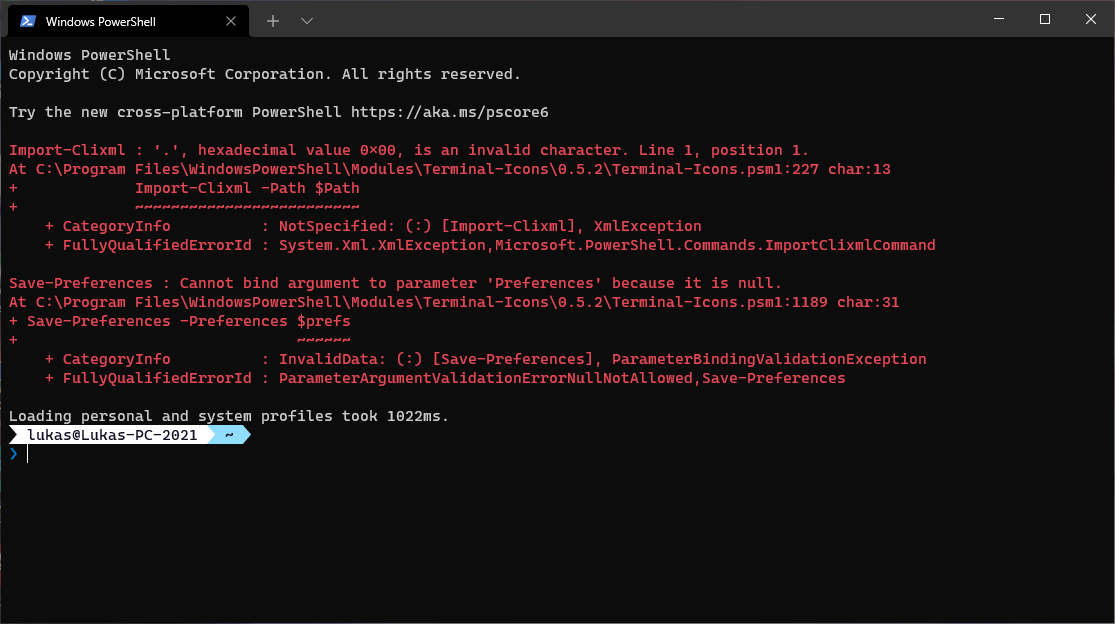Open the https://aka.ms/pscore6 link

click(x=447, y=111)
